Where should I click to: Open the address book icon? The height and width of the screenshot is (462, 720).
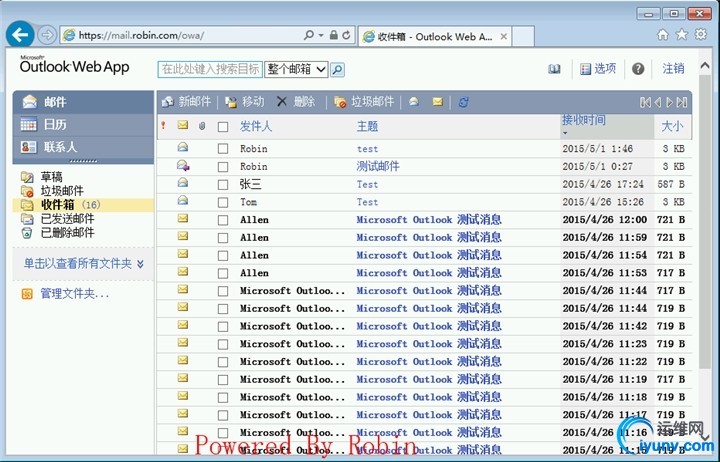pyautogui.click(x=554, y=69)
